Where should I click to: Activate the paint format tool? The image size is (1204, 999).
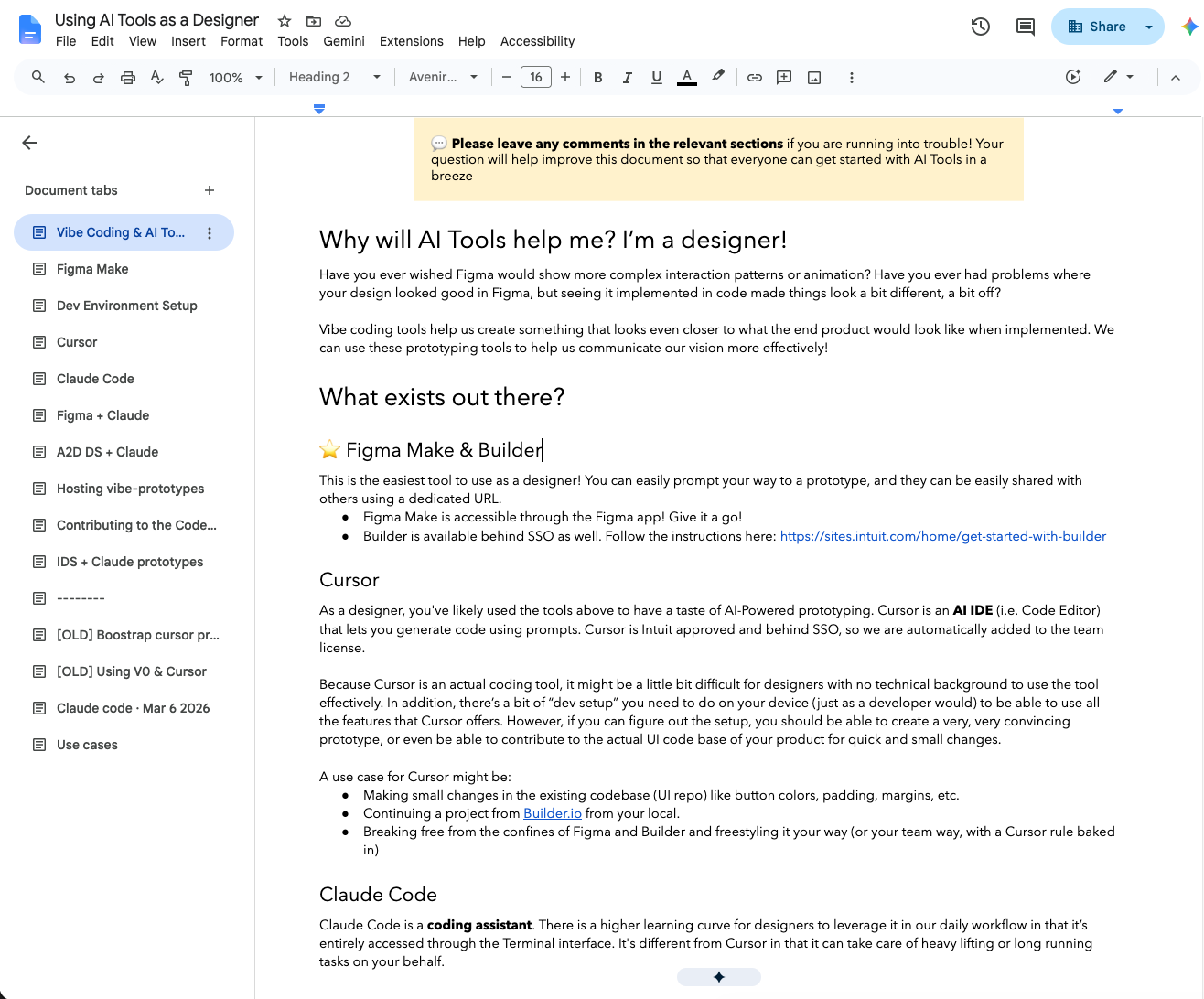pos(186,78)
